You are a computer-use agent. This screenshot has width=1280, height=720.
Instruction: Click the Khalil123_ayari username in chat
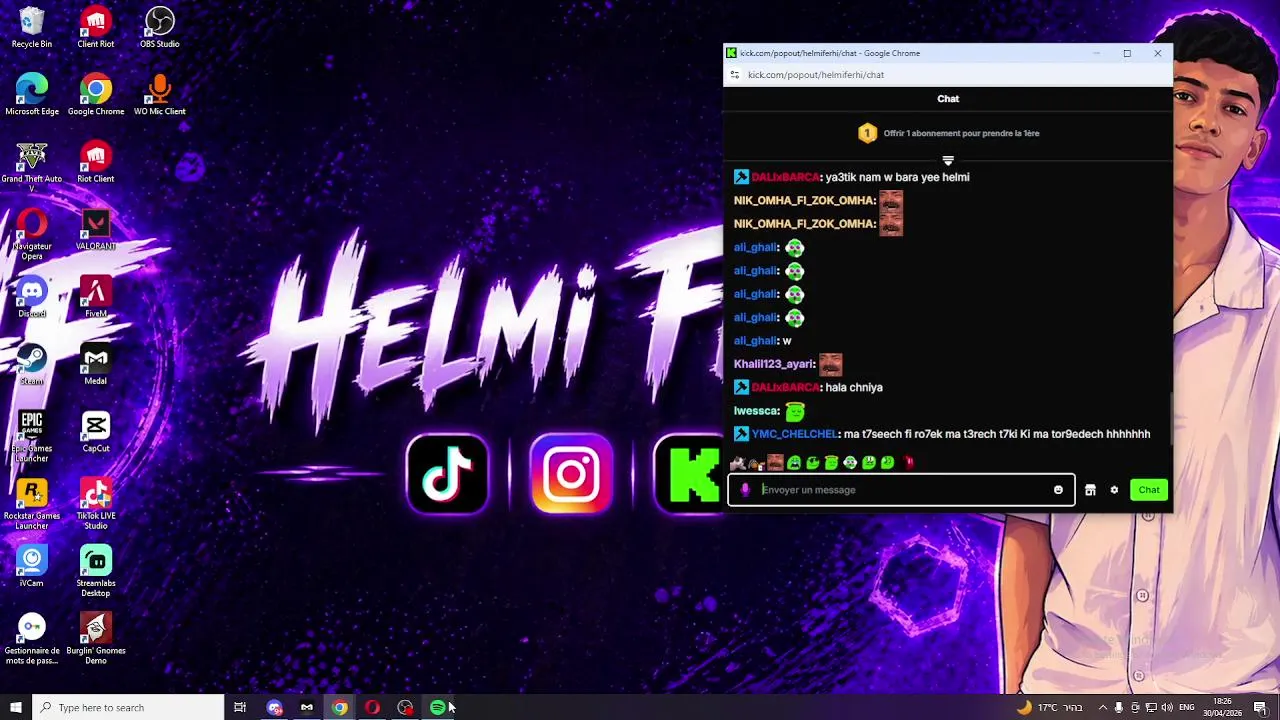[x=773, y=364]
